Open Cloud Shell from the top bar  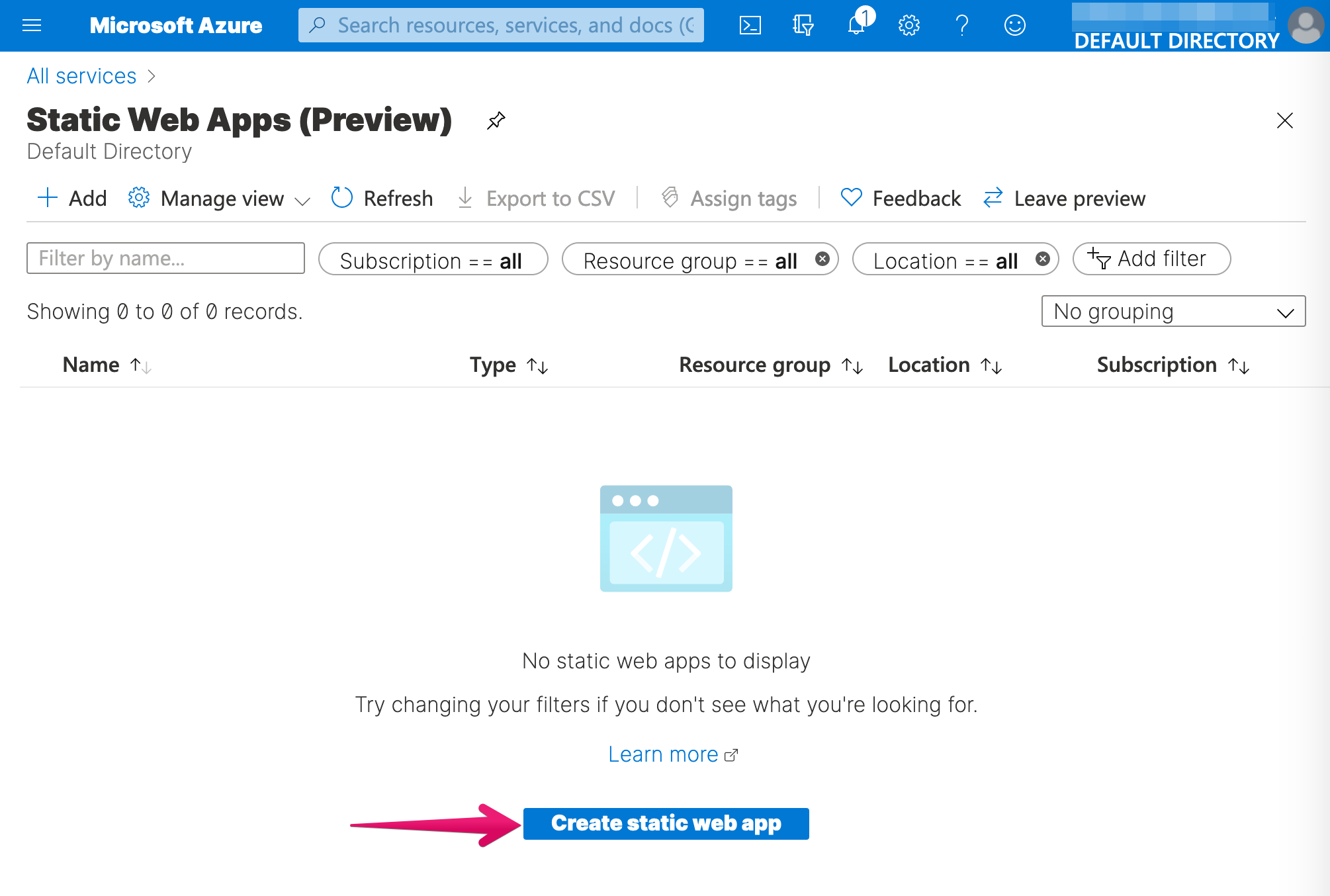coord(750,25)
